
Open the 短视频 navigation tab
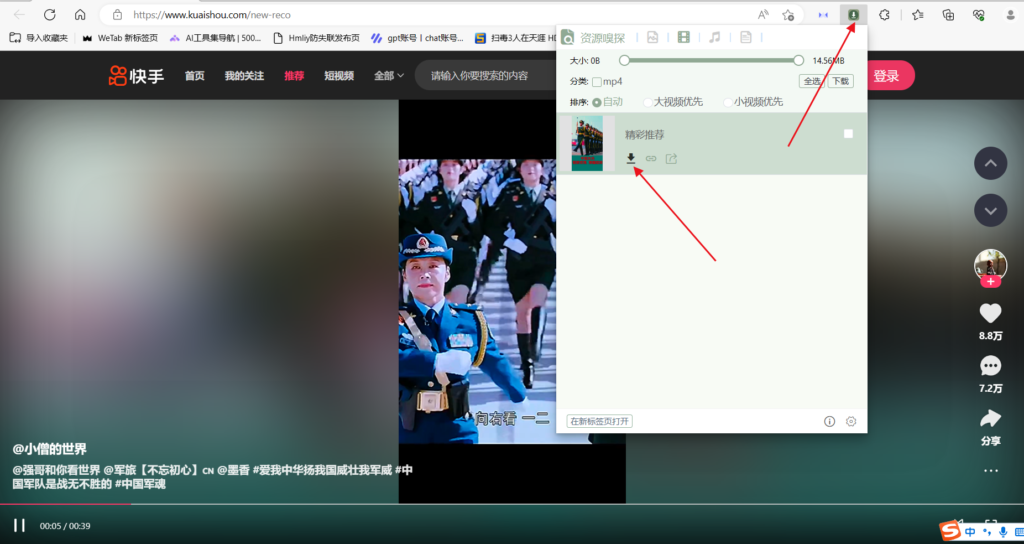click(339, 76)
